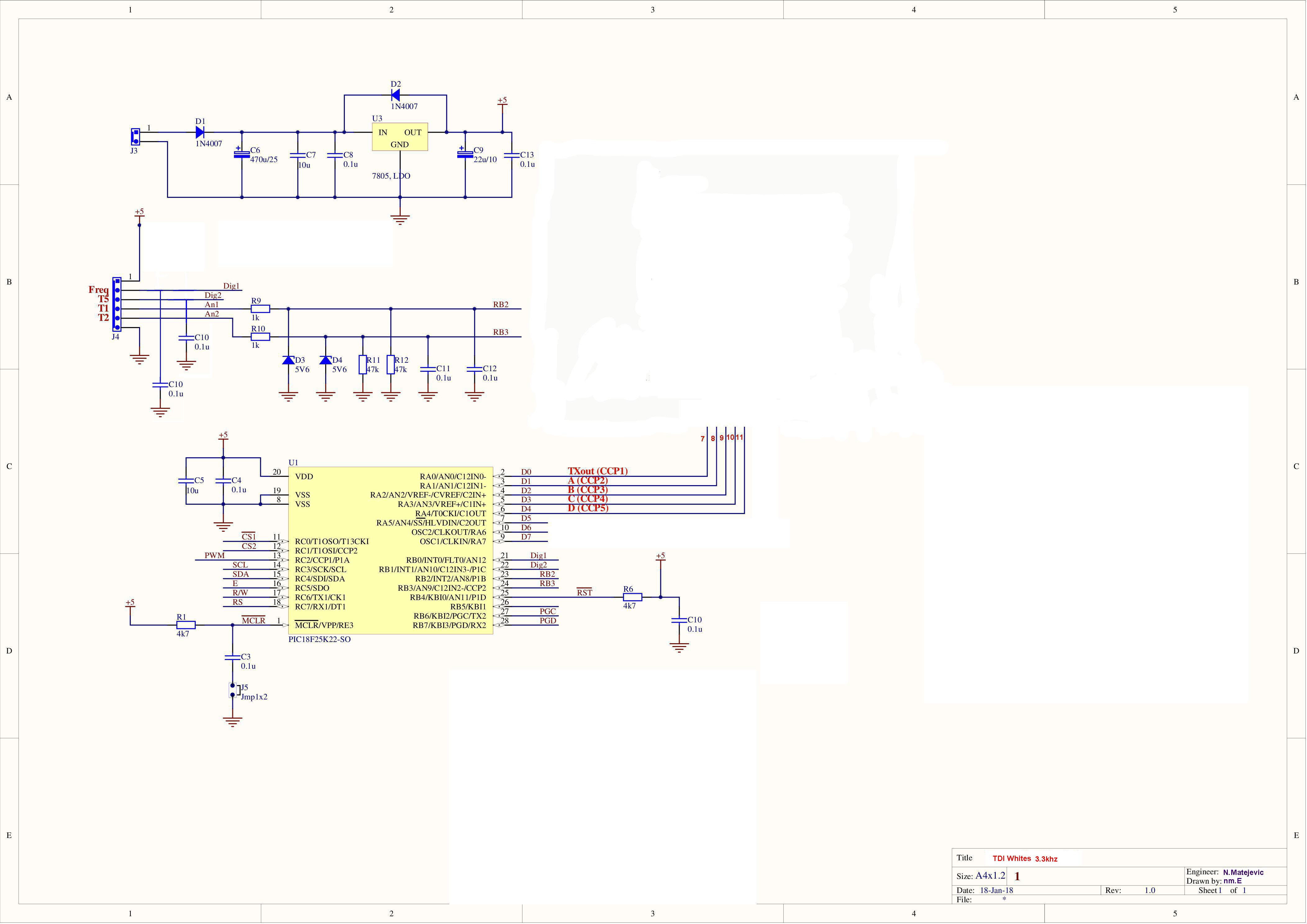Select the C9 22u/10 capacitor
Viewport: 1307px width, 924px height.
pos(465,154)
